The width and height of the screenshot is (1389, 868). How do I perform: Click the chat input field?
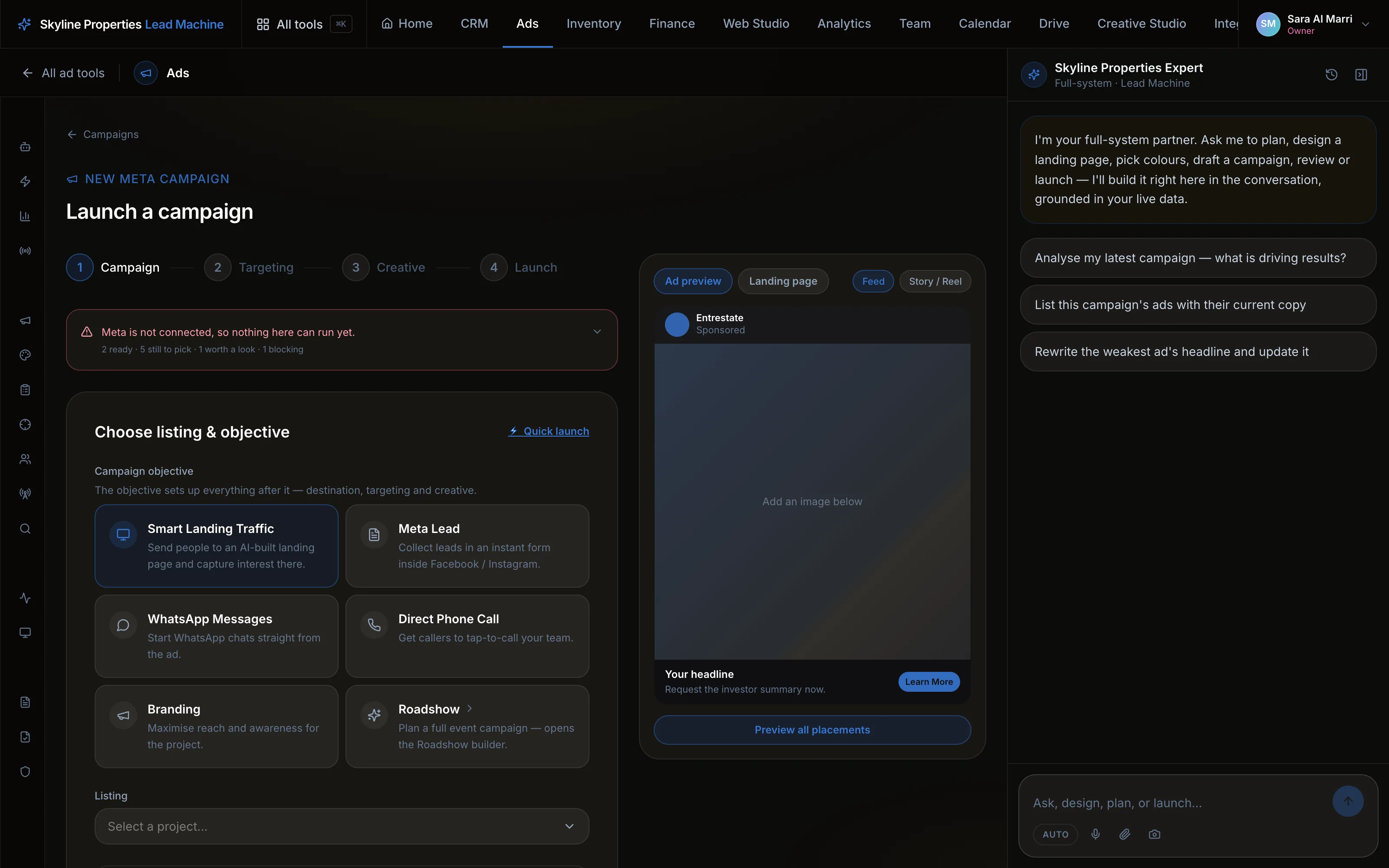[1177, 803]
